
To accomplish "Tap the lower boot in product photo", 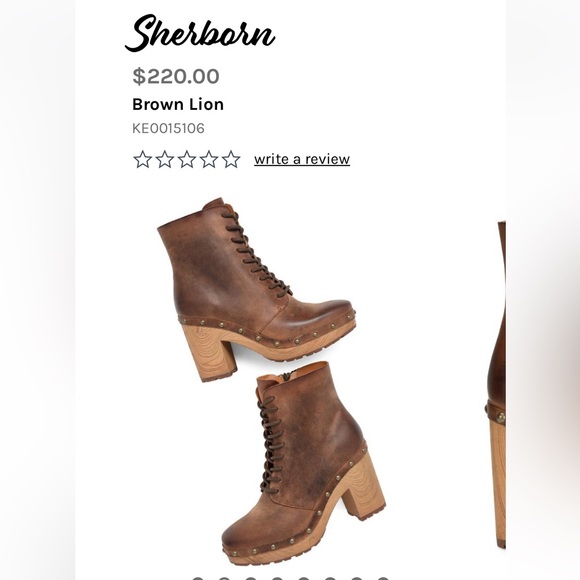I will click(x=303, y=463).
